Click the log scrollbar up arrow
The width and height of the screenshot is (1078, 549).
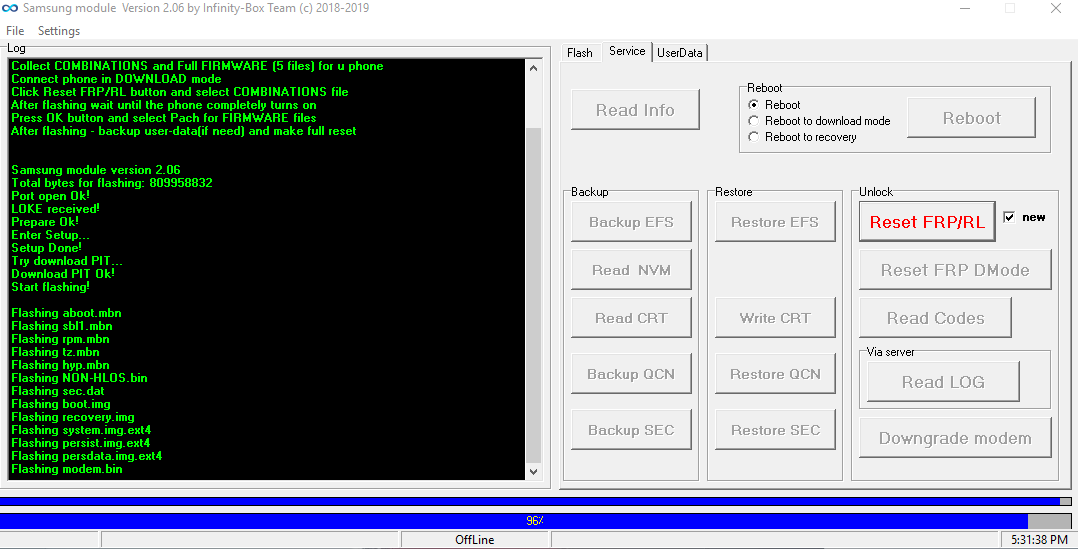pyautogui.click(x=534, y=68)
